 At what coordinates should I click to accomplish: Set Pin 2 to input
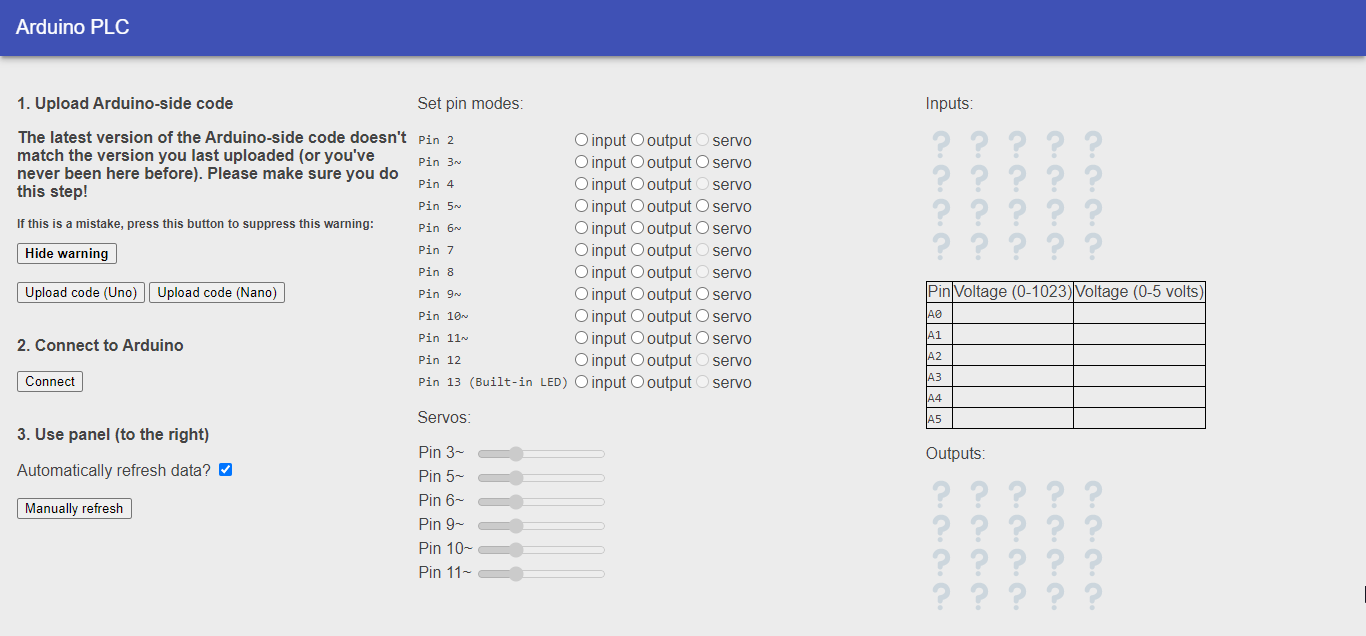(x=581, y=140)
